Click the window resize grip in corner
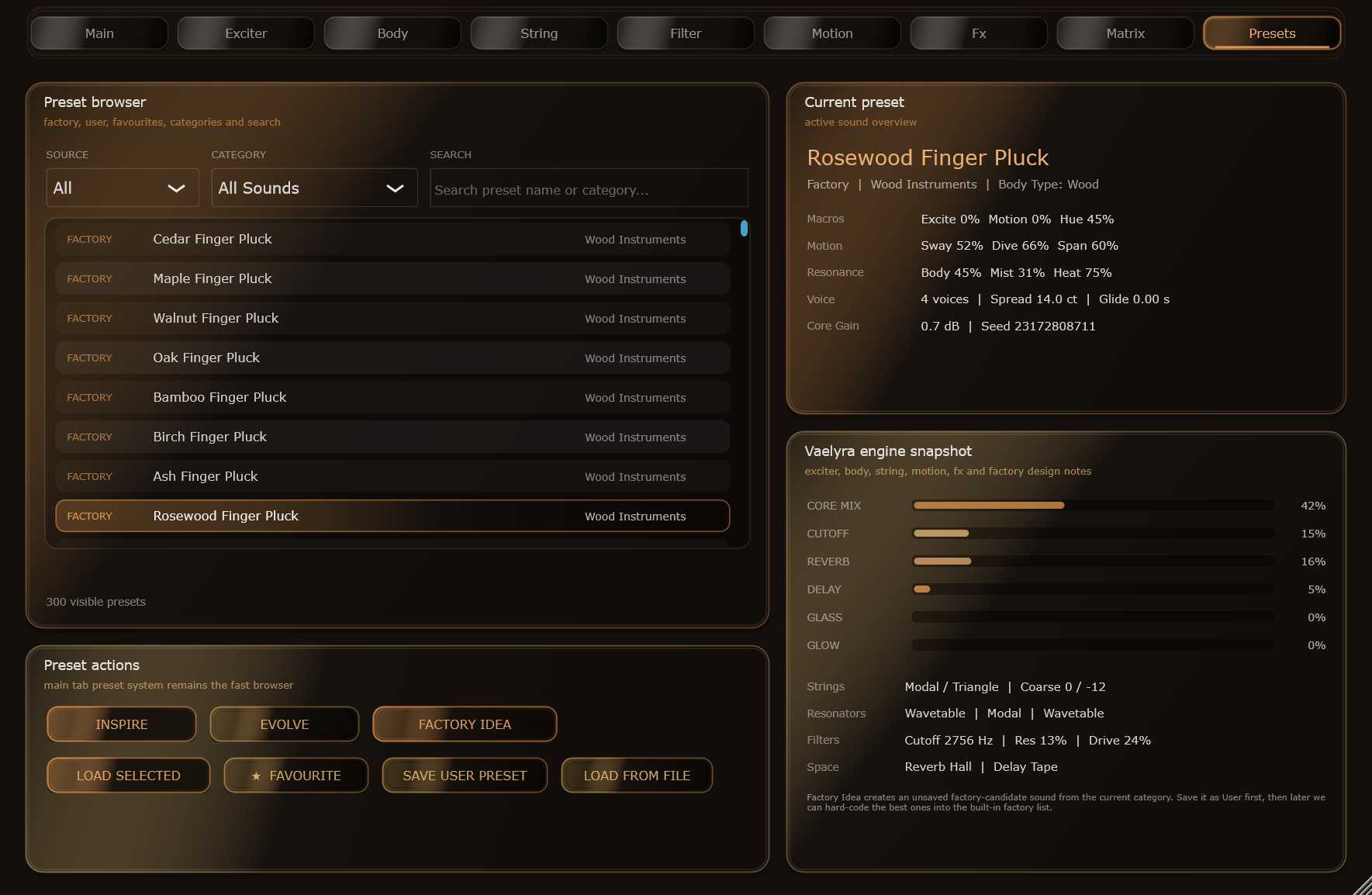 tap(1363, 886)
